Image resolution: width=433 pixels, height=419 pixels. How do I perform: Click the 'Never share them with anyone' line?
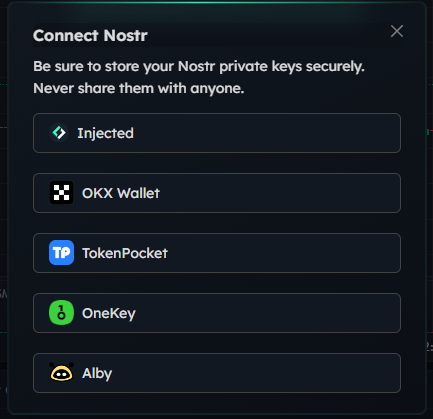(x=139, y=89)
